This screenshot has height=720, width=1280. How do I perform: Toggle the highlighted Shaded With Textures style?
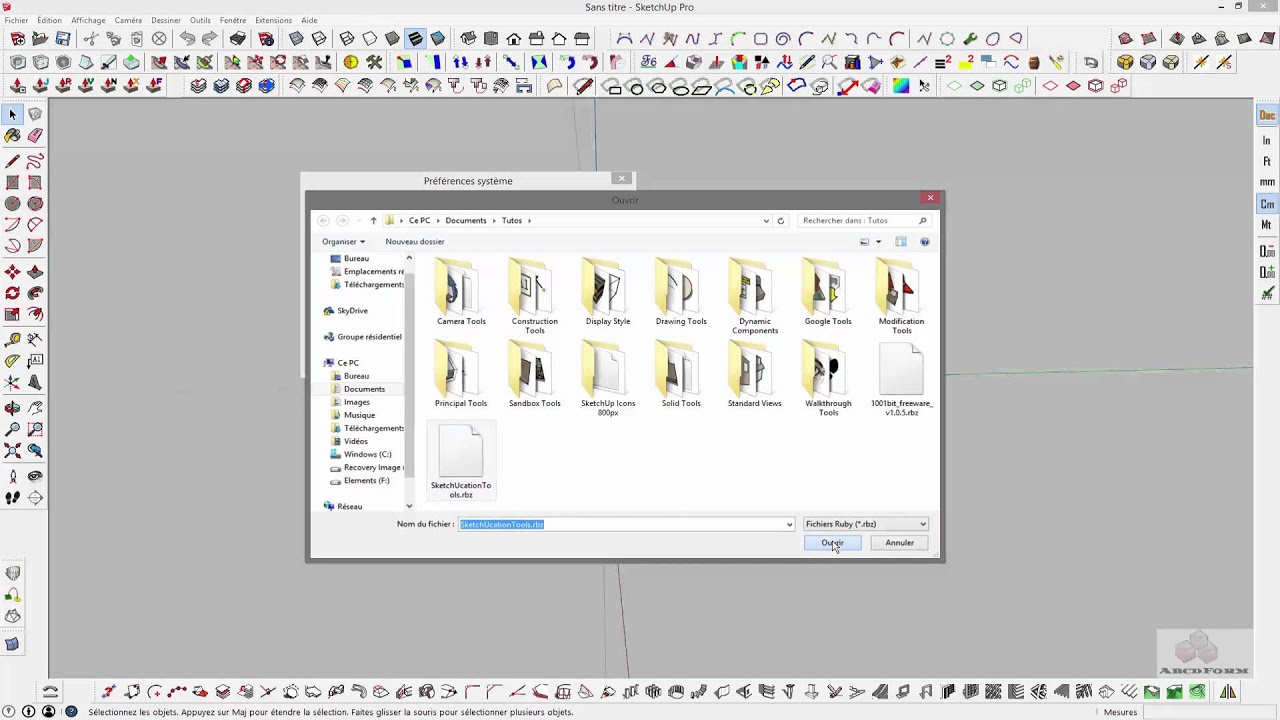pyautogui.click(x=415, y=39)
